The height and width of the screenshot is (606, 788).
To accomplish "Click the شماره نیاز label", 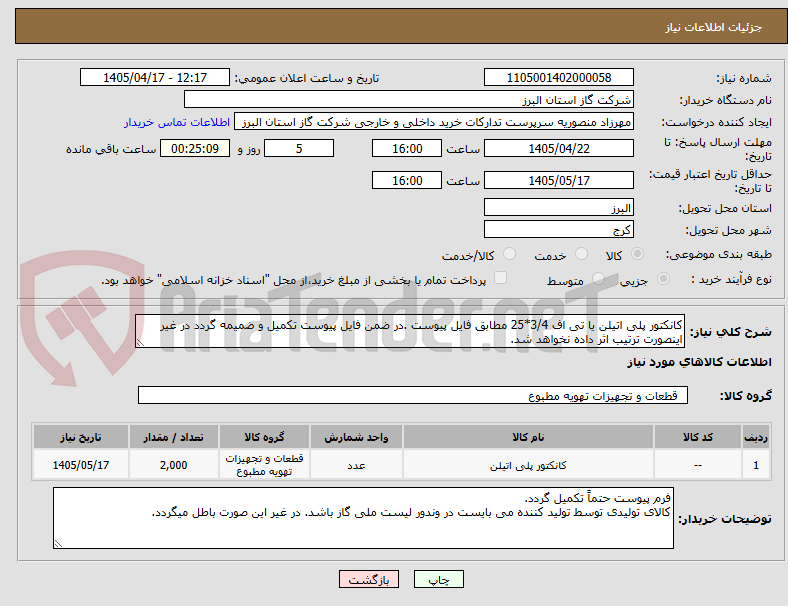I will point(744,78).
